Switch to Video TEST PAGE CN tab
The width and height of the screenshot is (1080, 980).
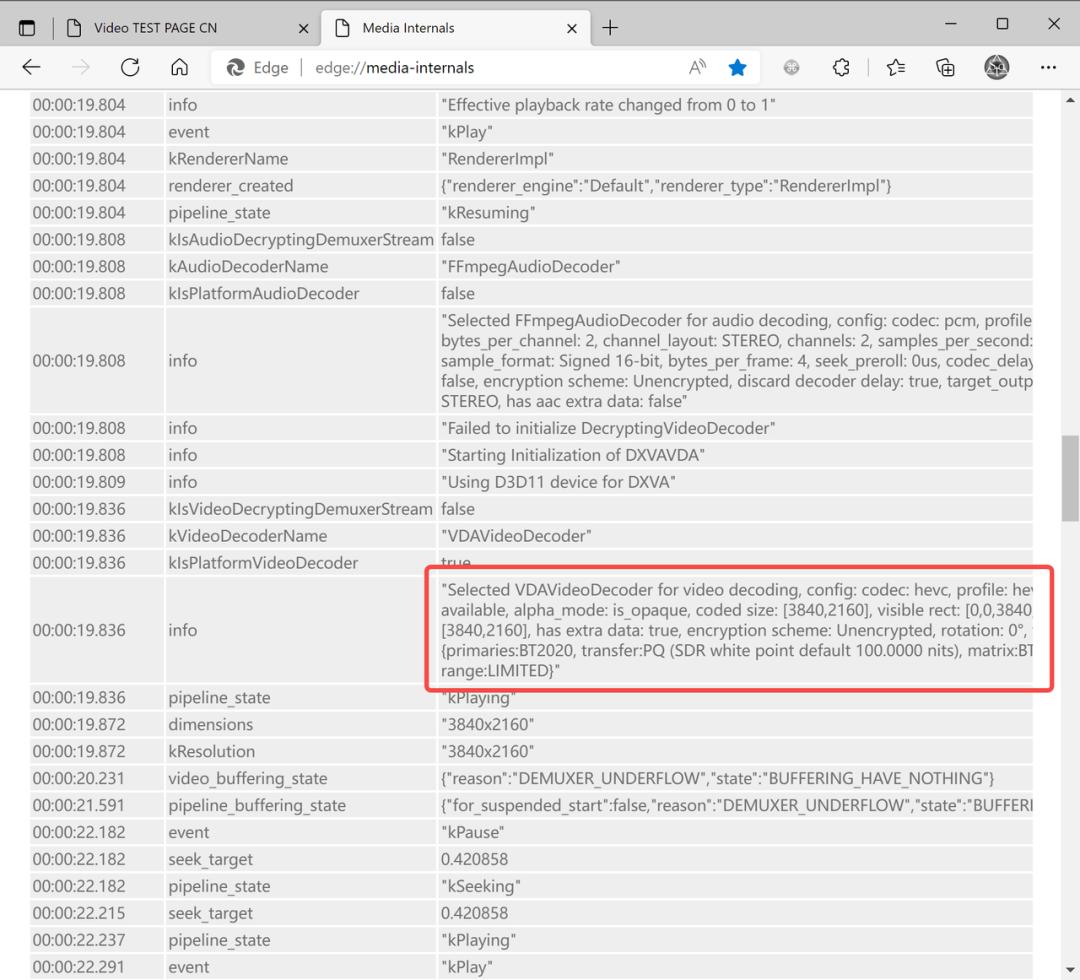pos(180,27)
